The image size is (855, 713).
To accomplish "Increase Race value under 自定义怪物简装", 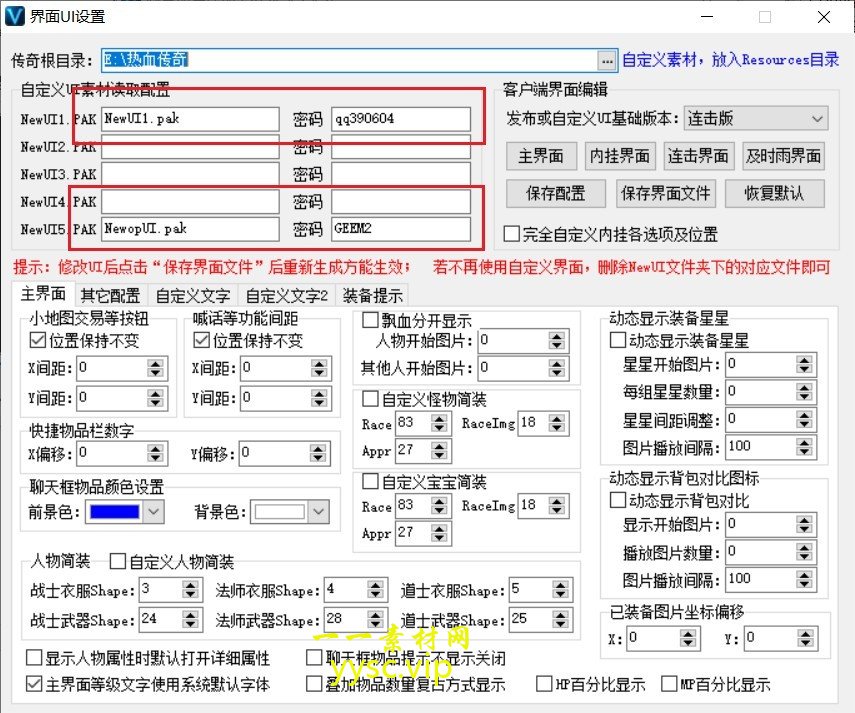I will (439, 419).
